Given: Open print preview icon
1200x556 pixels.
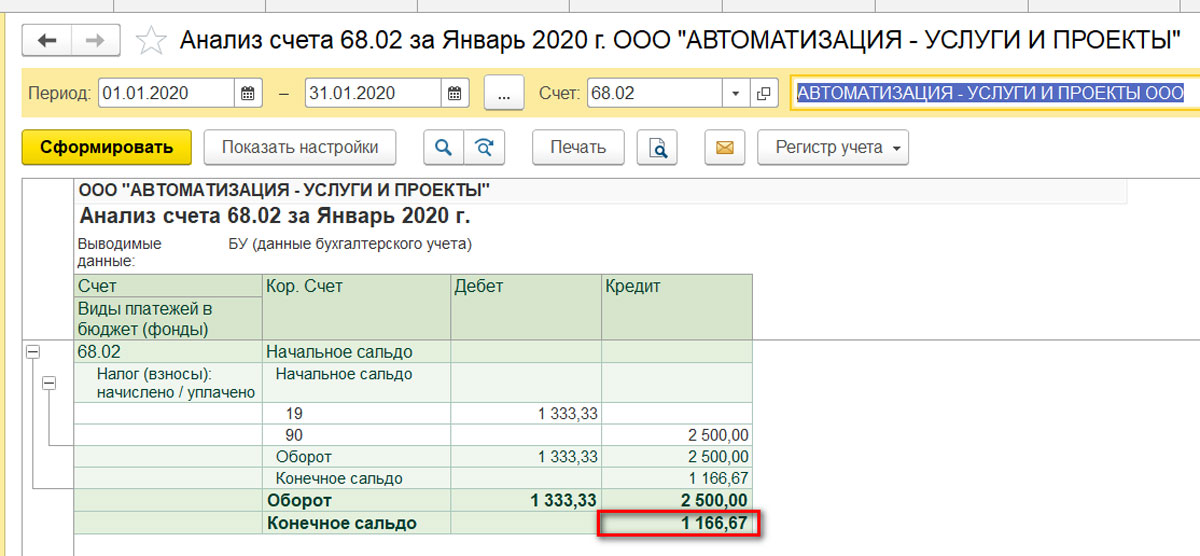Looking at the screenshot, I should coord(658,148).
